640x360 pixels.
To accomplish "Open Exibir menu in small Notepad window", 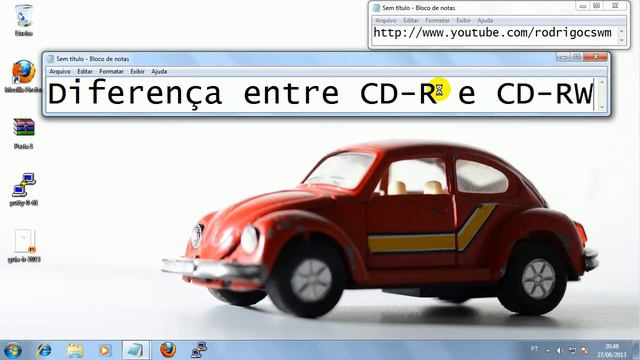I will pos(464,20).
